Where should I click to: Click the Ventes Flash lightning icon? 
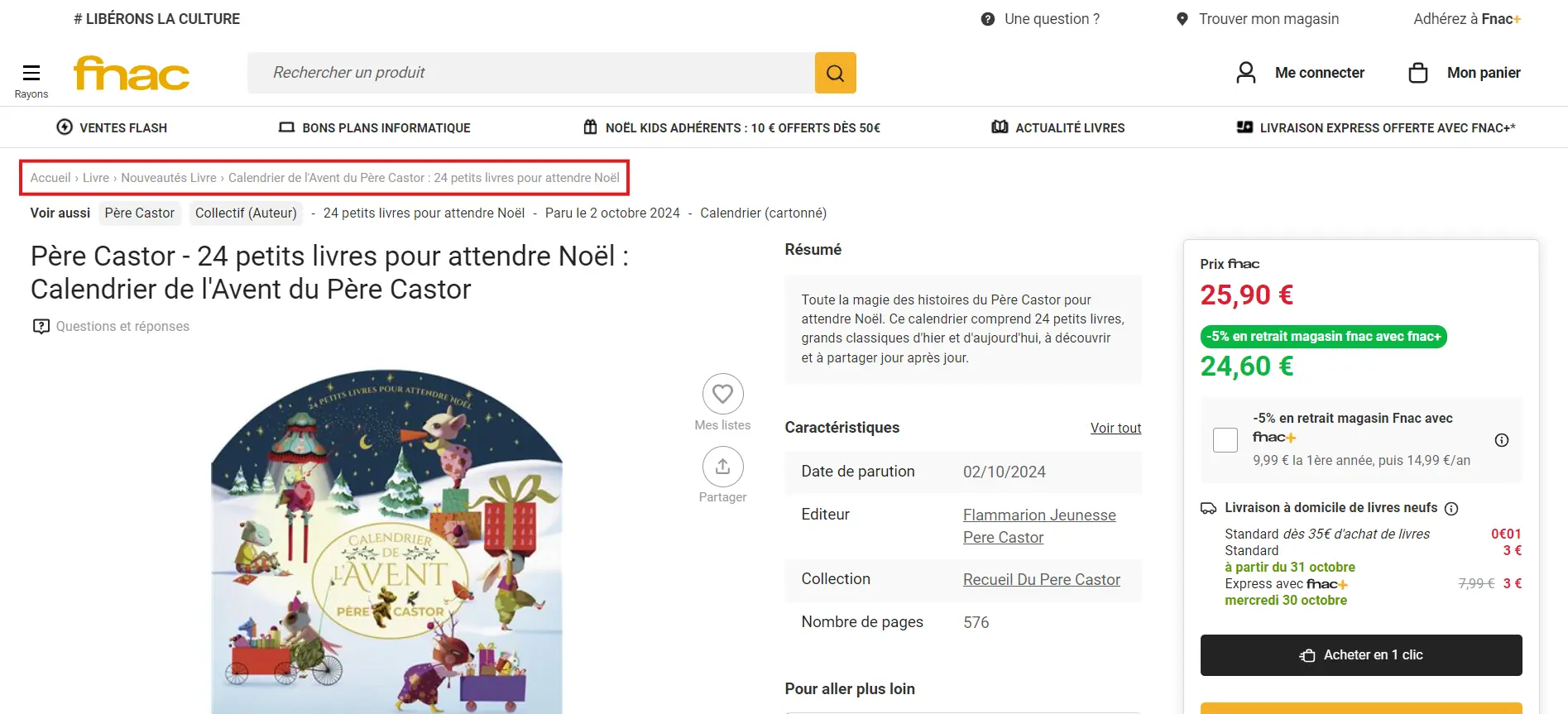pyautogui.click(x=65, y=127)
